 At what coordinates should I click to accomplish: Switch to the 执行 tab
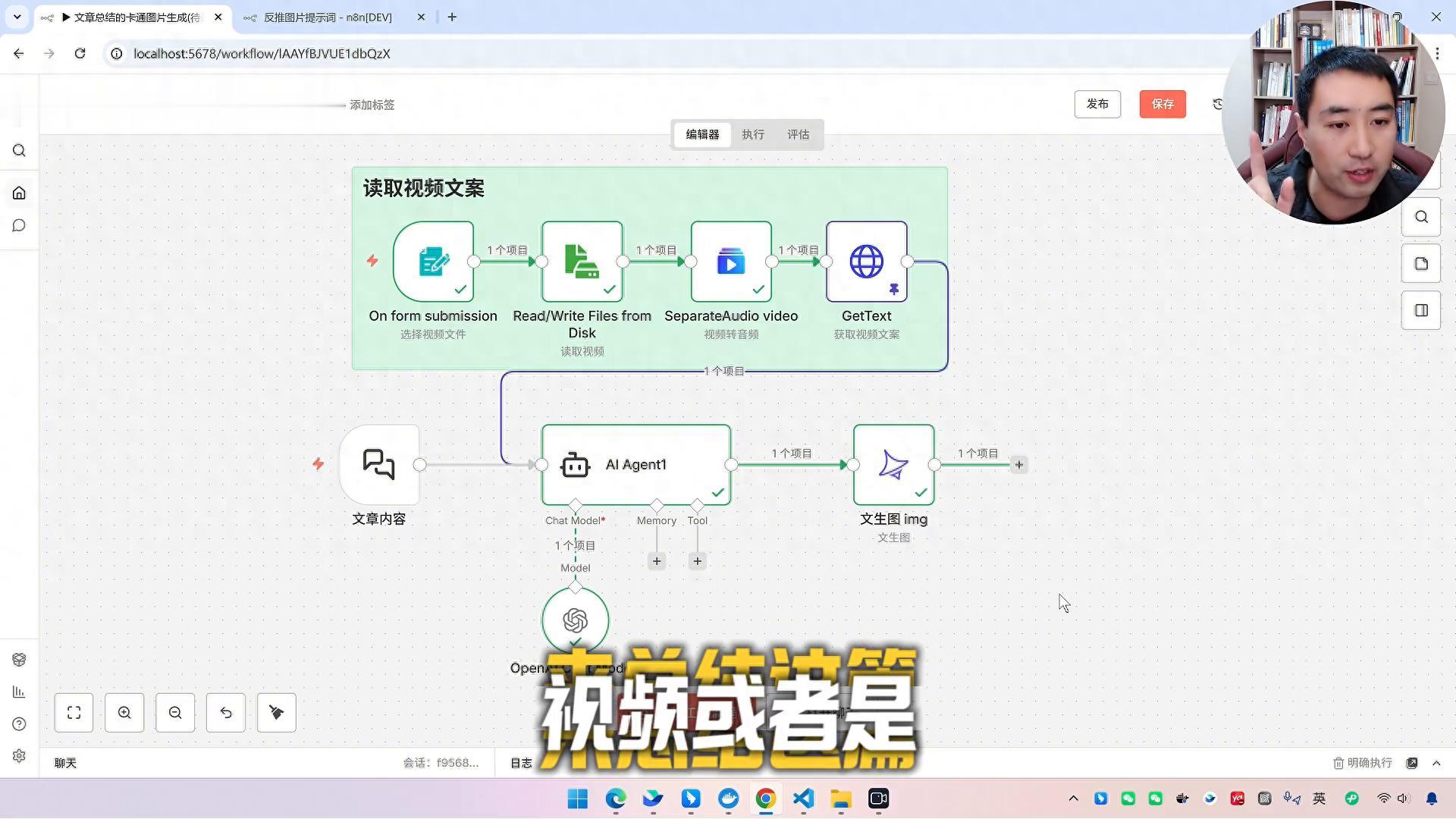tap(752, 135)
